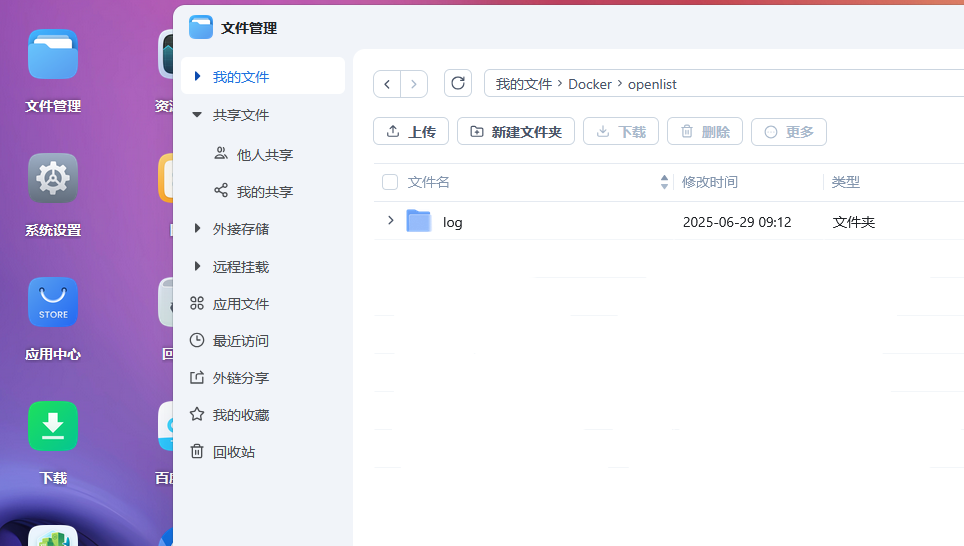Sort by 文件名 sort arrows

pos(664,182)
